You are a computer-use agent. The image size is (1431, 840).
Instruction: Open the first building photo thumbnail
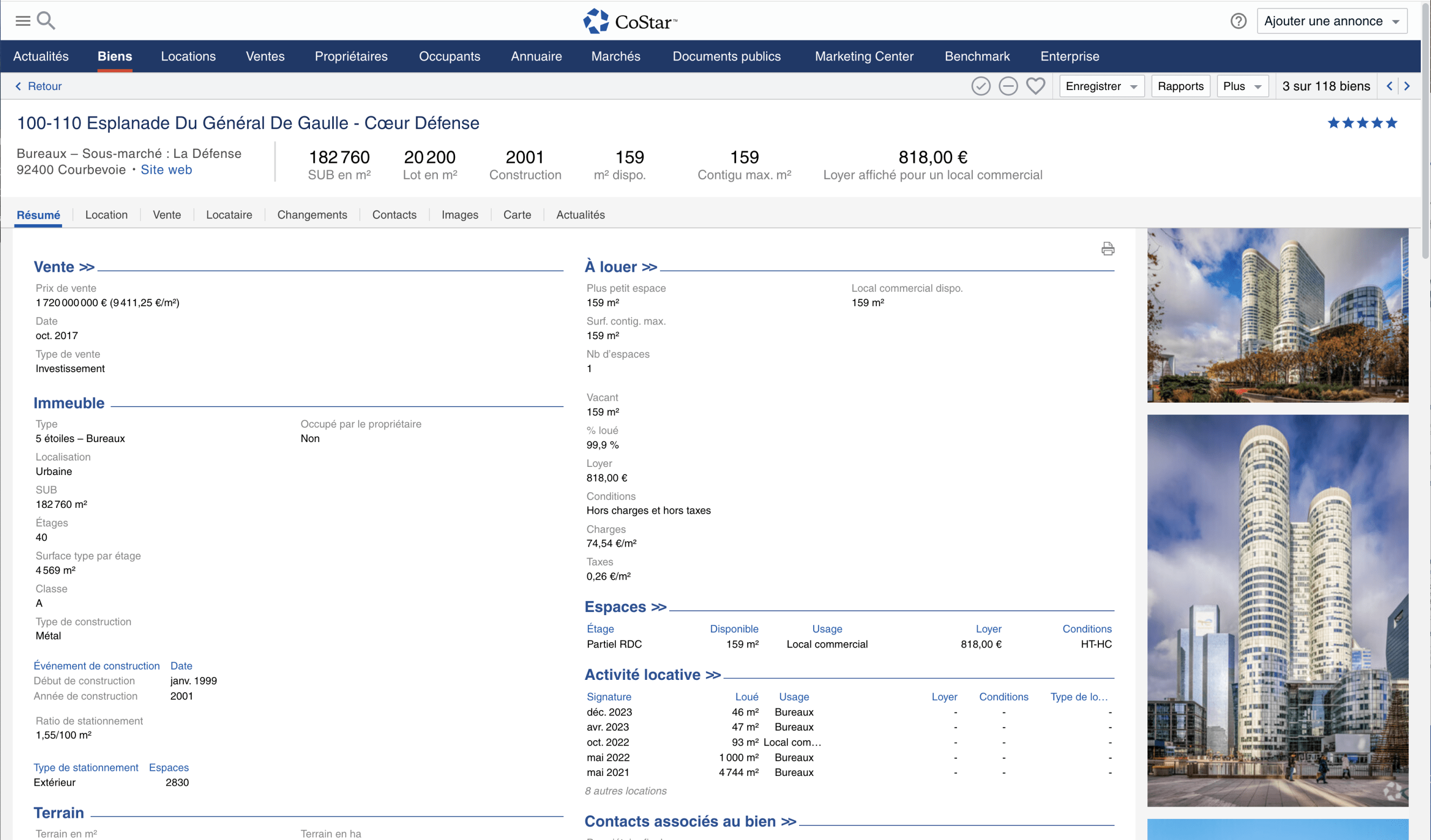[1277, 315]
